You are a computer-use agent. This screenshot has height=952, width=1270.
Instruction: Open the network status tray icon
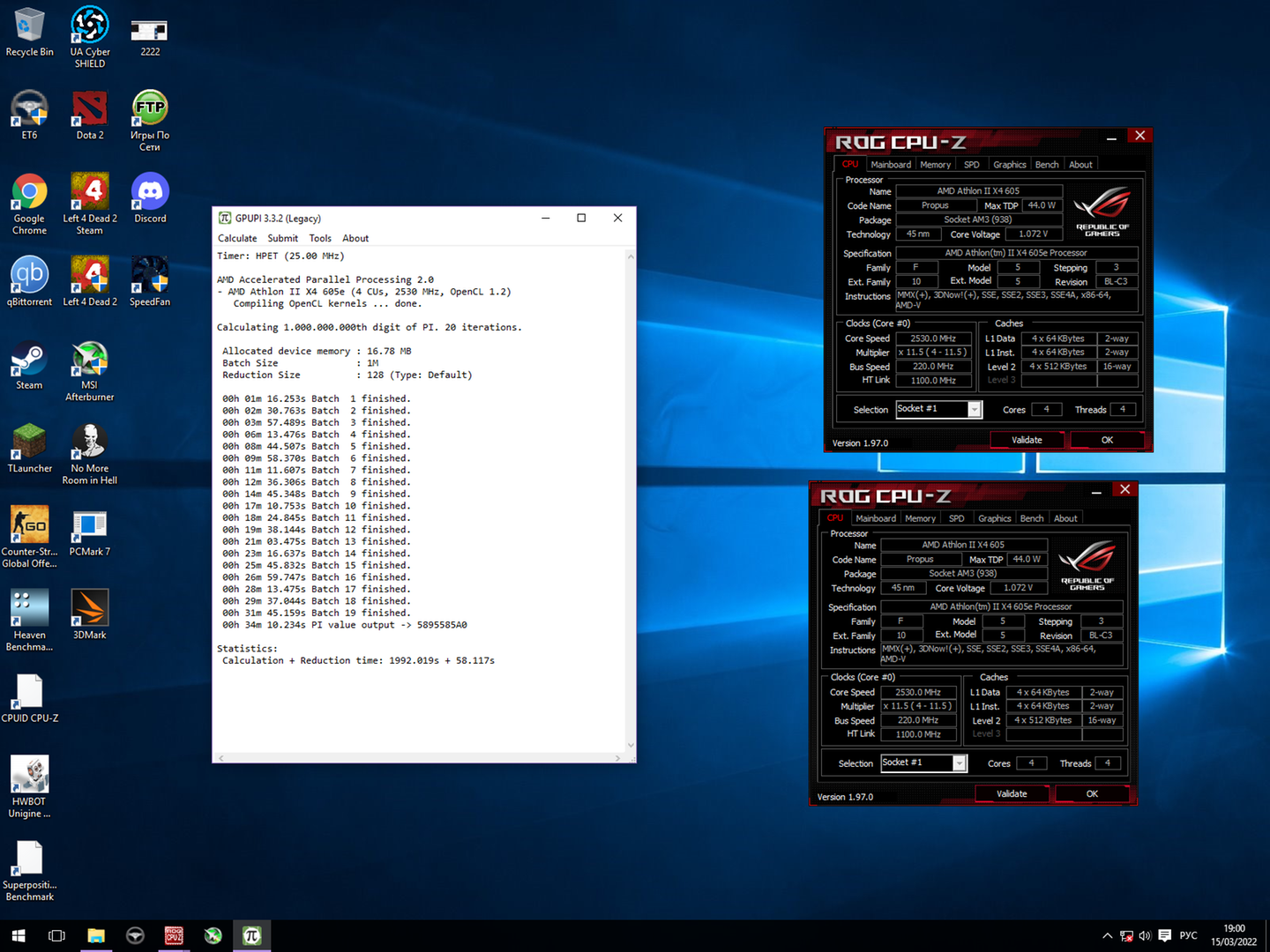point(1126,935)
